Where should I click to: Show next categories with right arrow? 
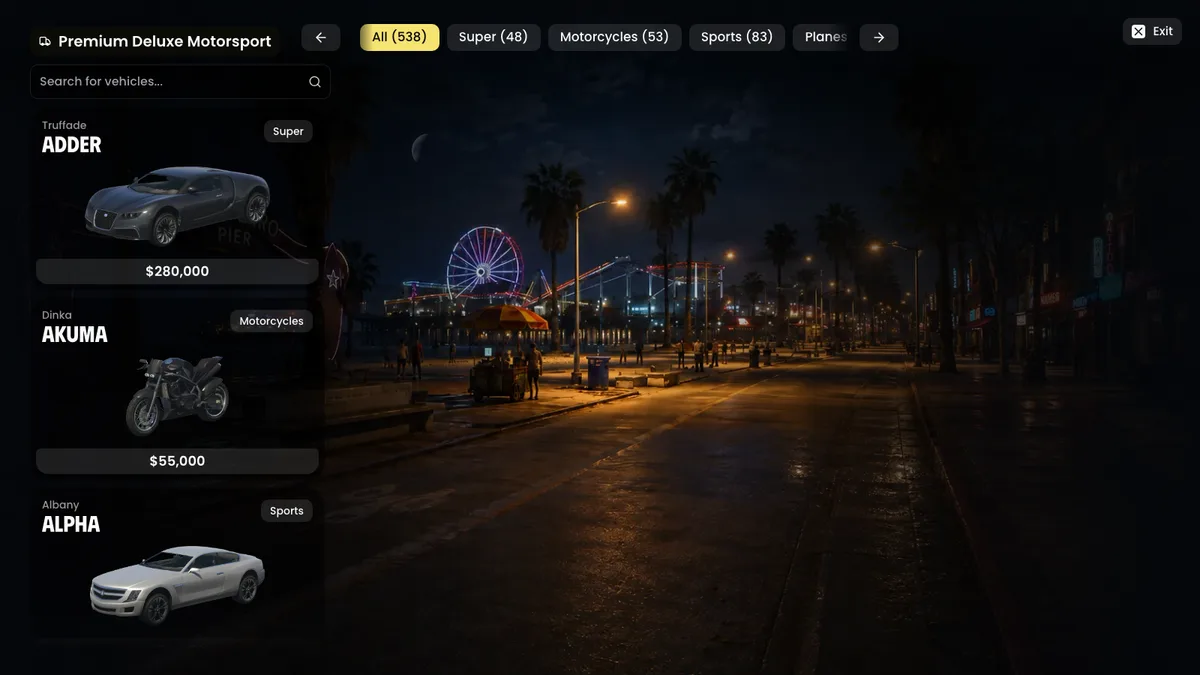(879, 38)
